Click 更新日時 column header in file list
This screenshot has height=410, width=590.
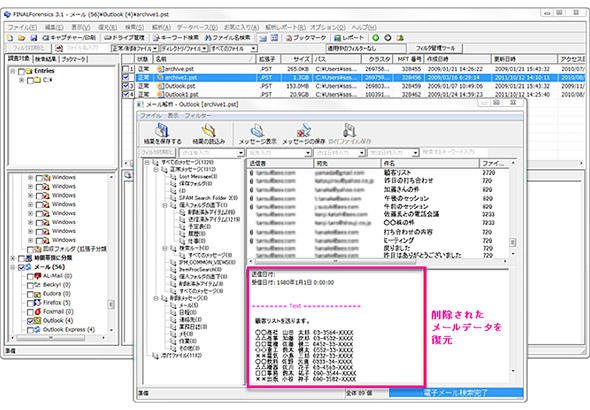pos(524,59)
